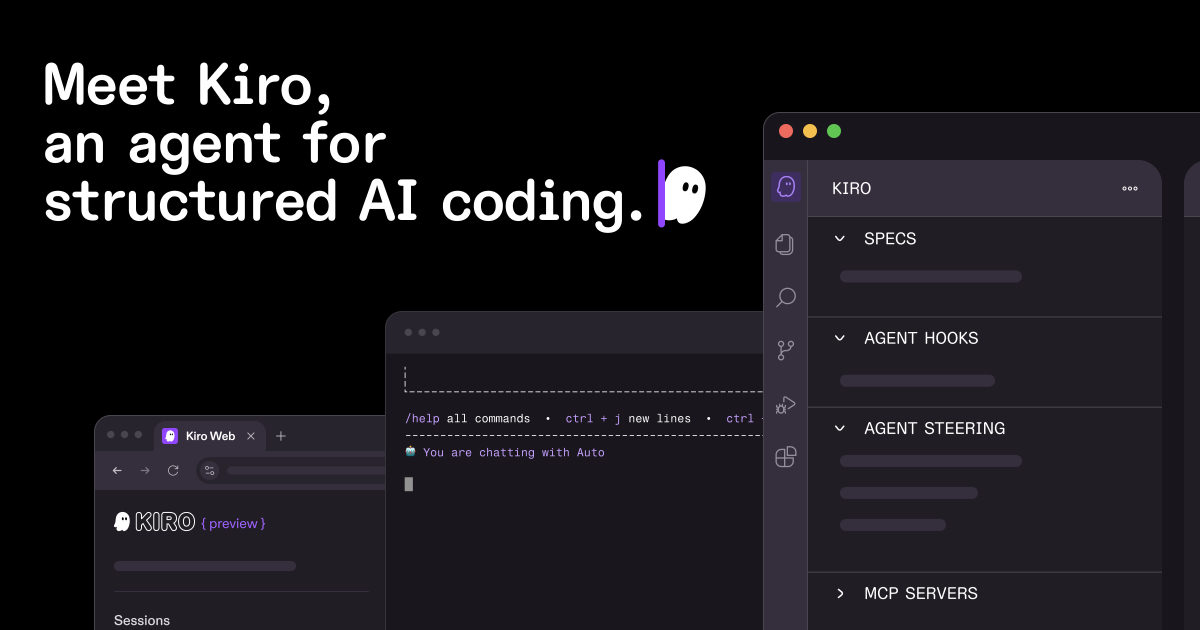Open a new browser tab with plus
The image size is (1200, 630).
[x=281, y=436]
